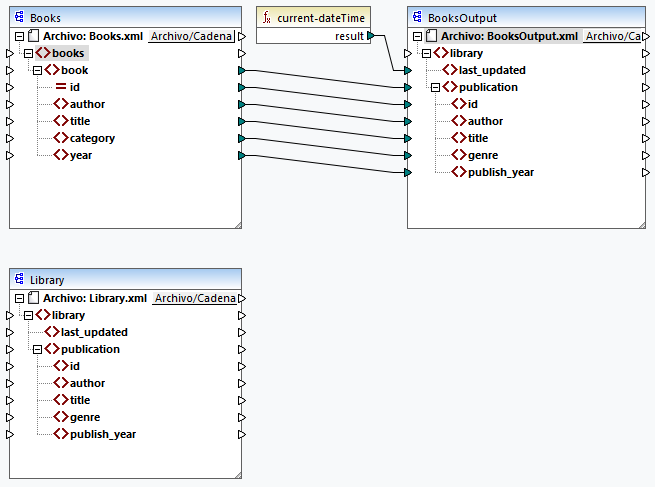Select the category element in Books
This screenshot has height=487, width=655.
[91, 138]
